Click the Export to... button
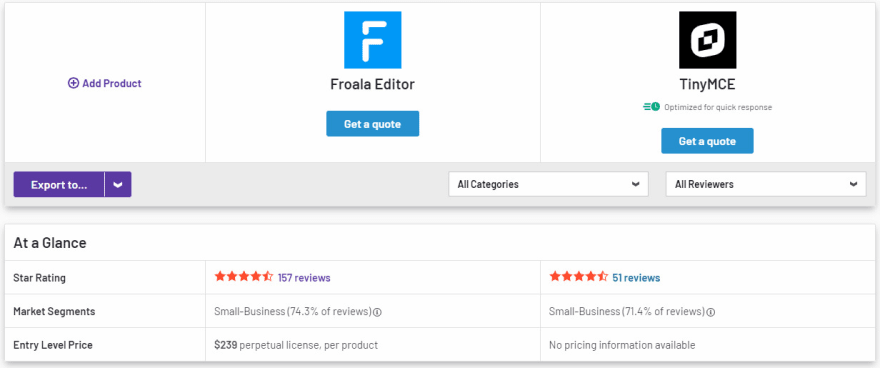The image size is (880, 368). pos(59,185)
